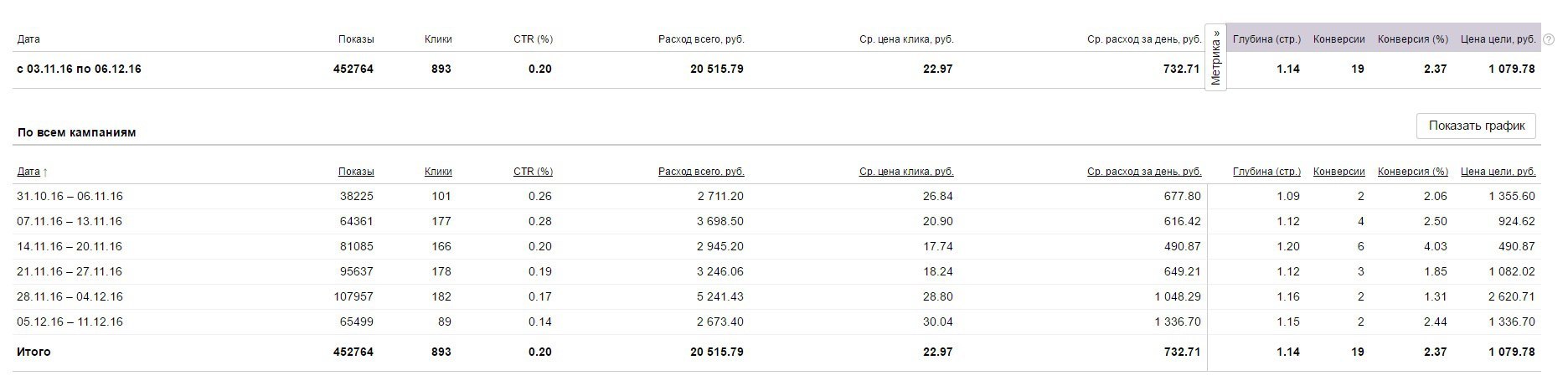This screenshot has width=1568, height=391.
Task: Click the sort arrow icon beside underlined Дата
Action: tap(45, 172)
